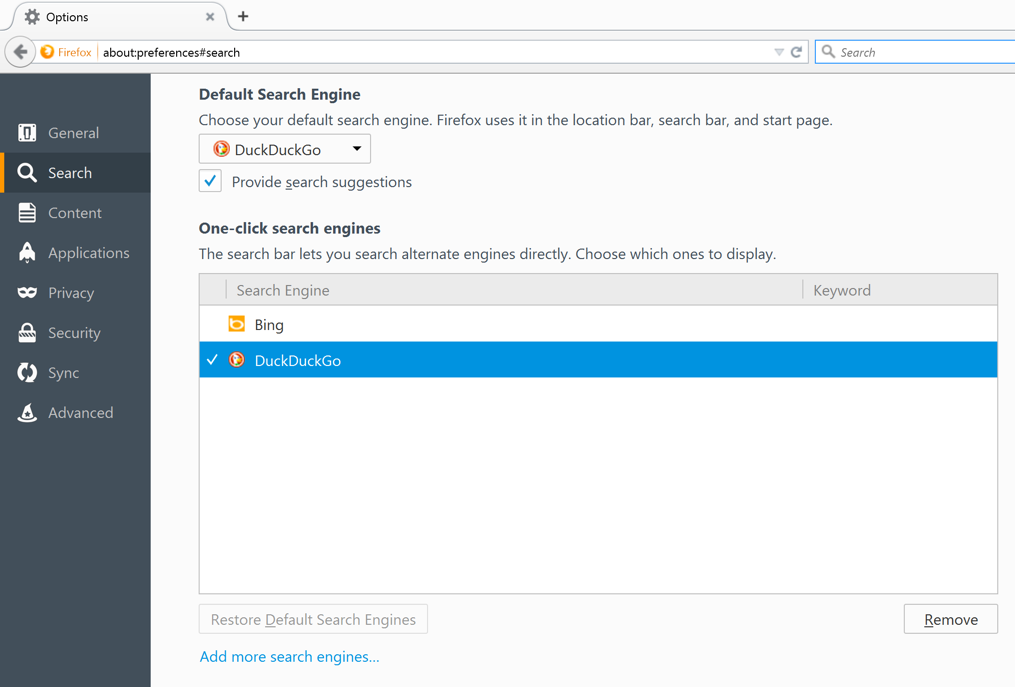This screenshot has height=687, width=1015.
Task: Expand the location bar autocomplete arrow
Action: click(778, 51)
